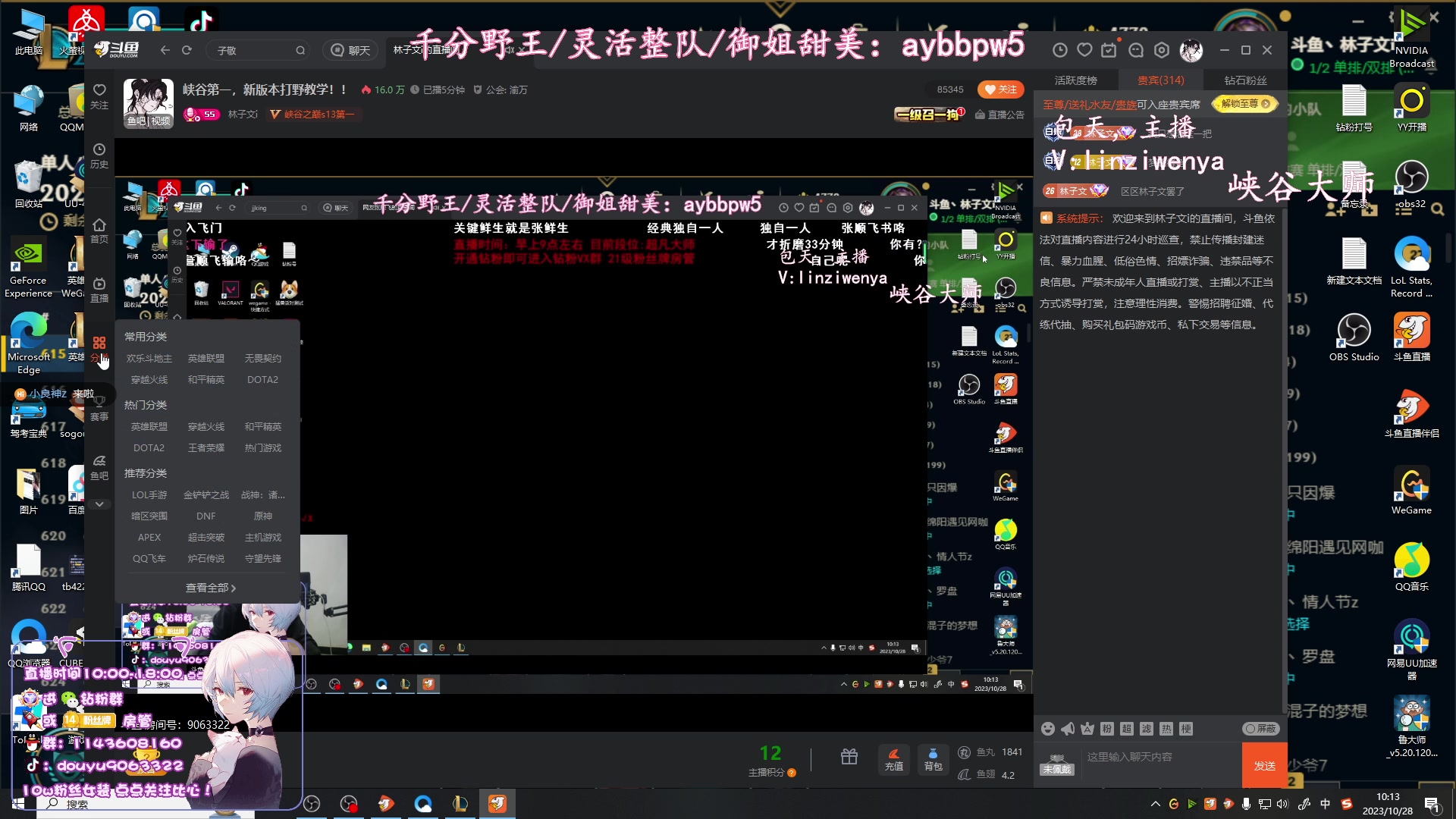The height and width of the screenshot is (819, 1456).
Task: Enable the 屏蔽 chat block toggle
Action: click(1260, 729)
